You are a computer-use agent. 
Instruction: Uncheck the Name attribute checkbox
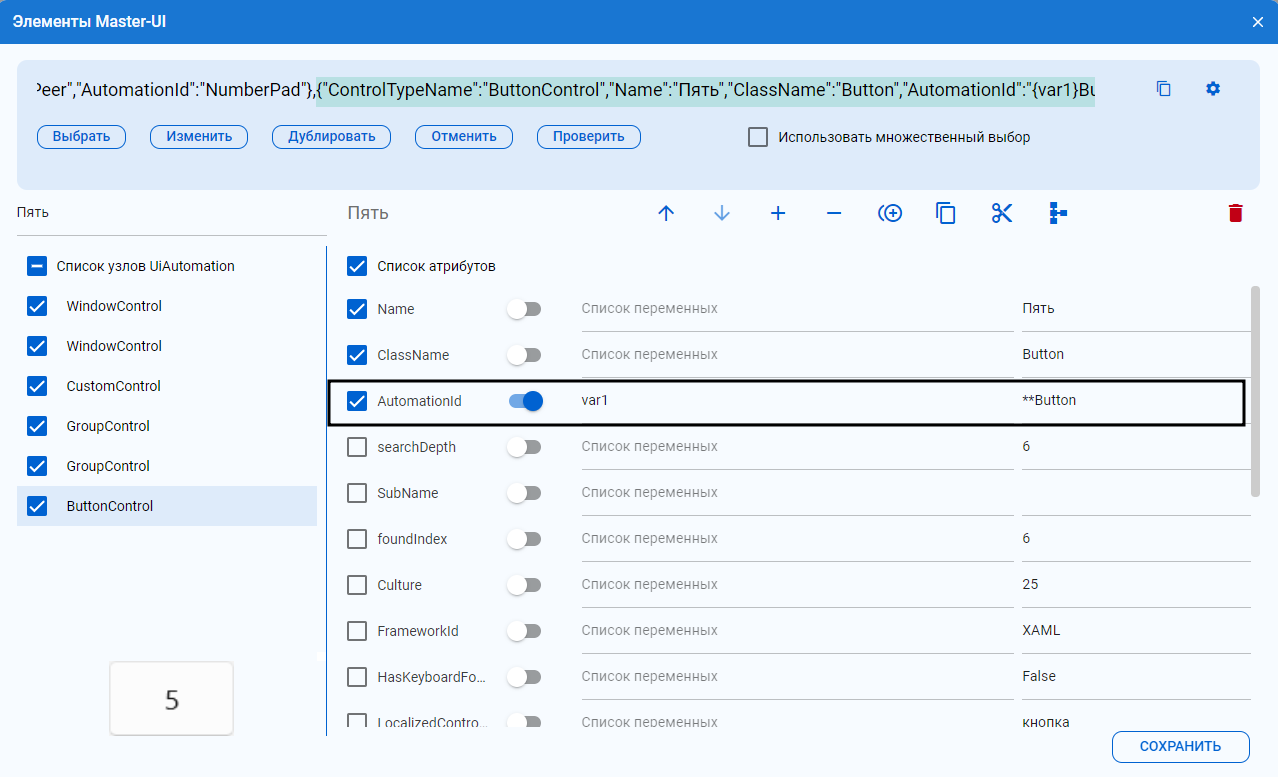357,309
